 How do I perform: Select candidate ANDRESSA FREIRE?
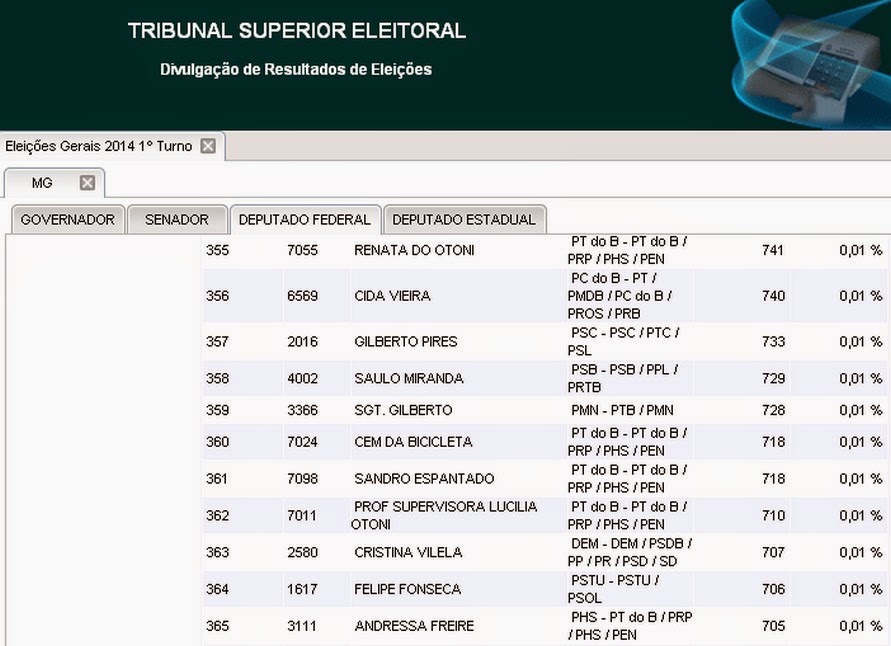[414, 626]
